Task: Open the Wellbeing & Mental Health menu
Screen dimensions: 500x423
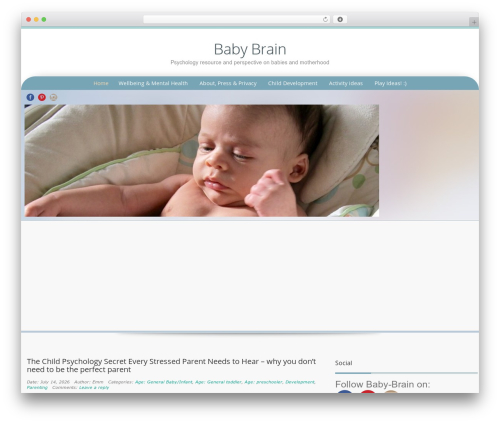Action: (153, 83)
